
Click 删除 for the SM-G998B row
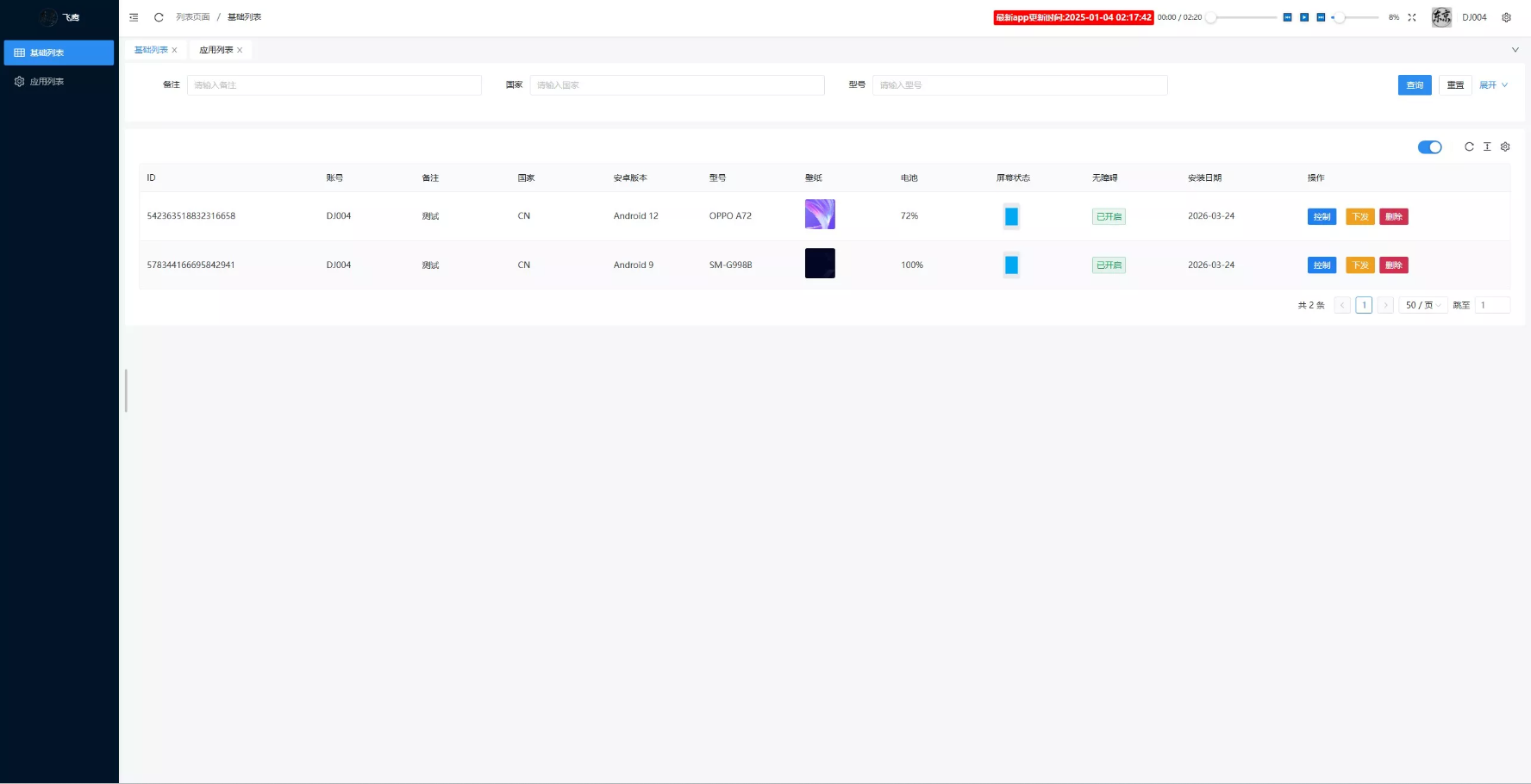1394,265
